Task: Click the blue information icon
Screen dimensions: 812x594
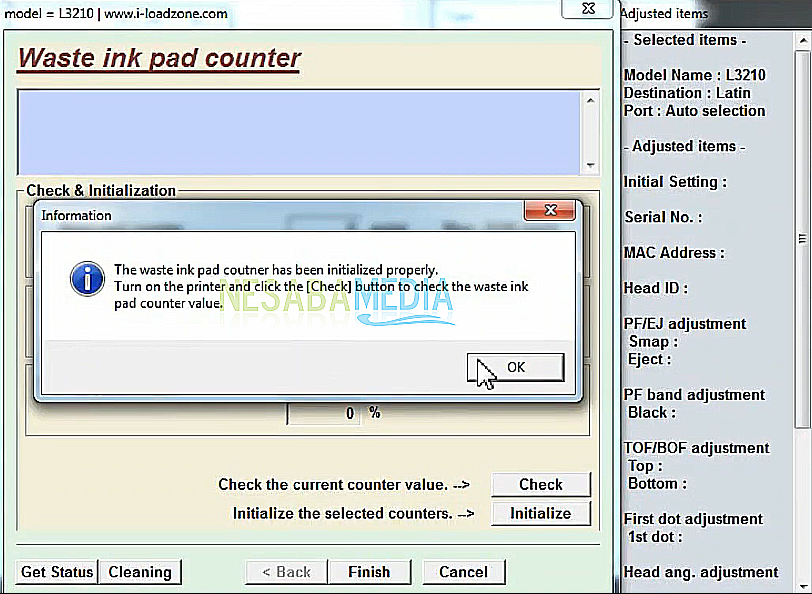Action: (88, 279)
